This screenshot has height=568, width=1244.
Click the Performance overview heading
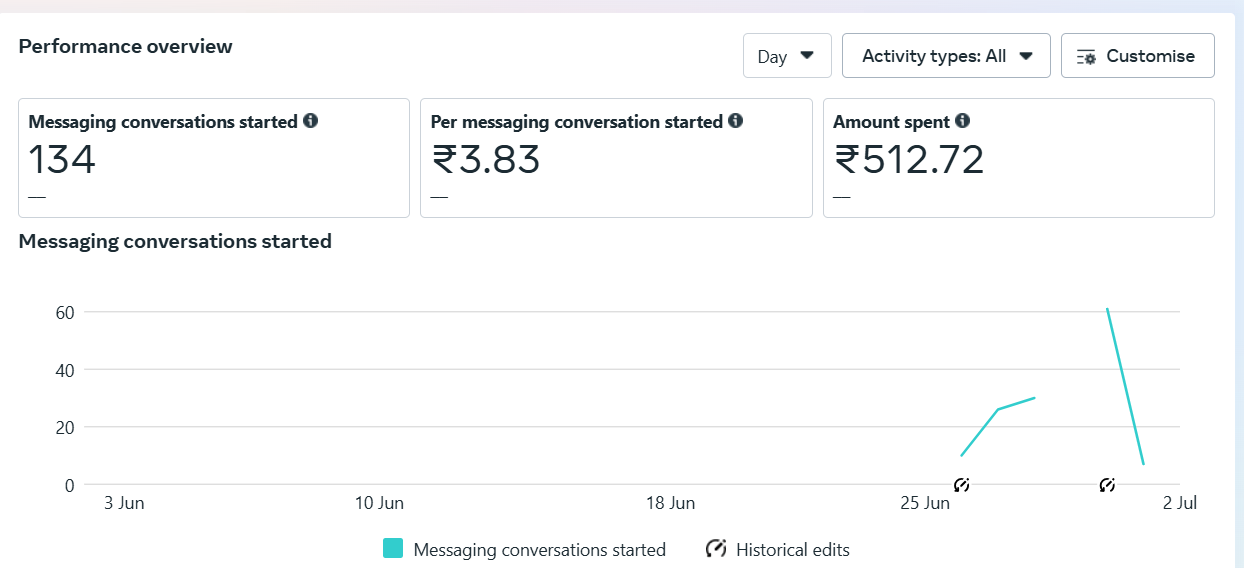tap(126, 46)
